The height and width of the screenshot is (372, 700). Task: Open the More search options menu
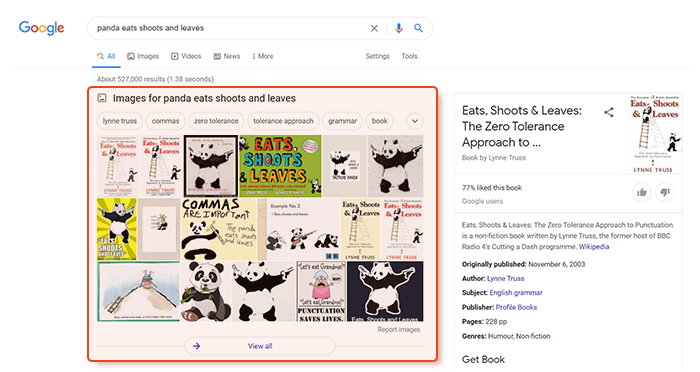click(262, 56)
